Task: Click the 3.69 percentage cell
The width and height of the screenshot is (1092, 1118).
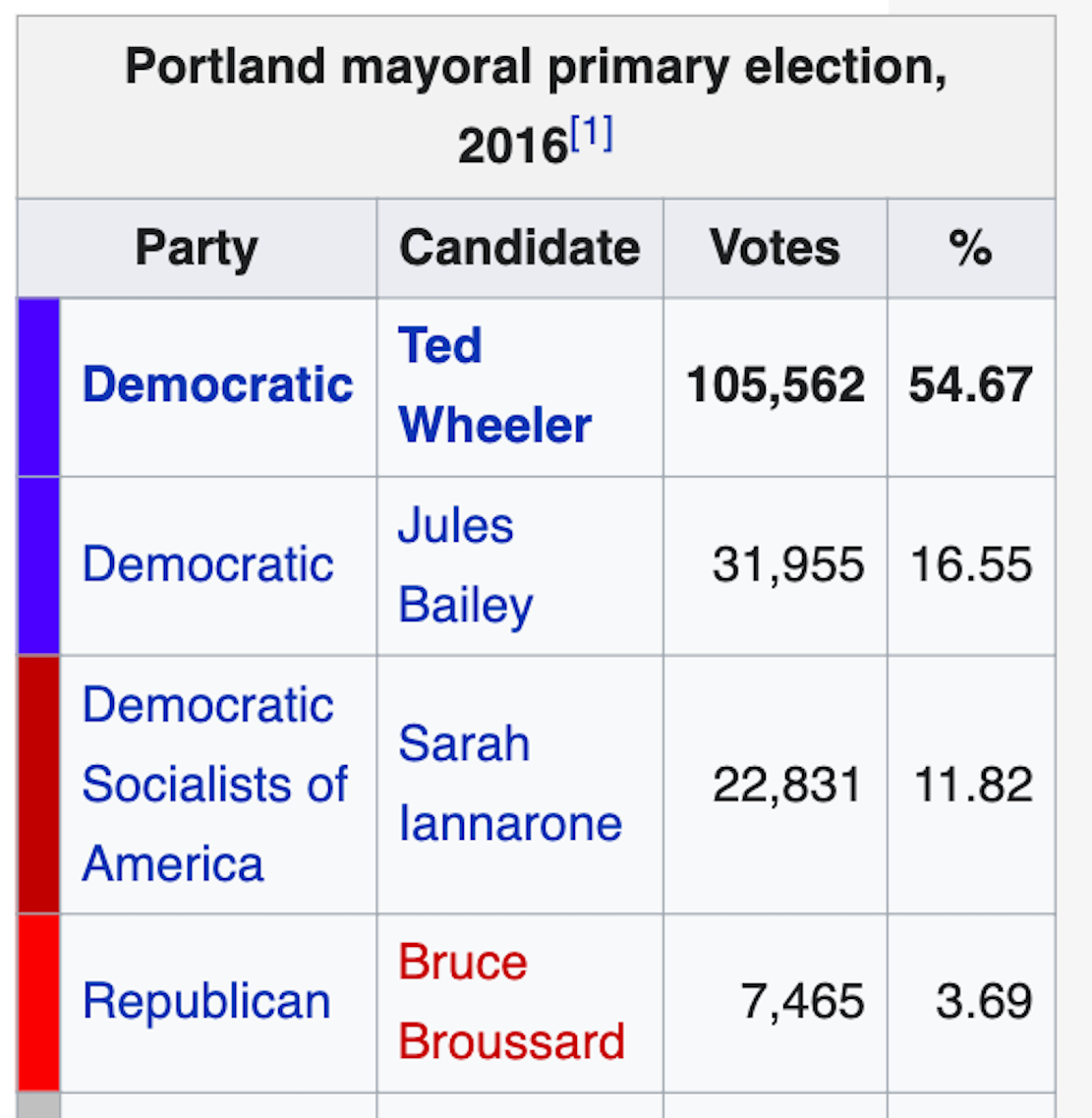Action: pos(984,1002)
